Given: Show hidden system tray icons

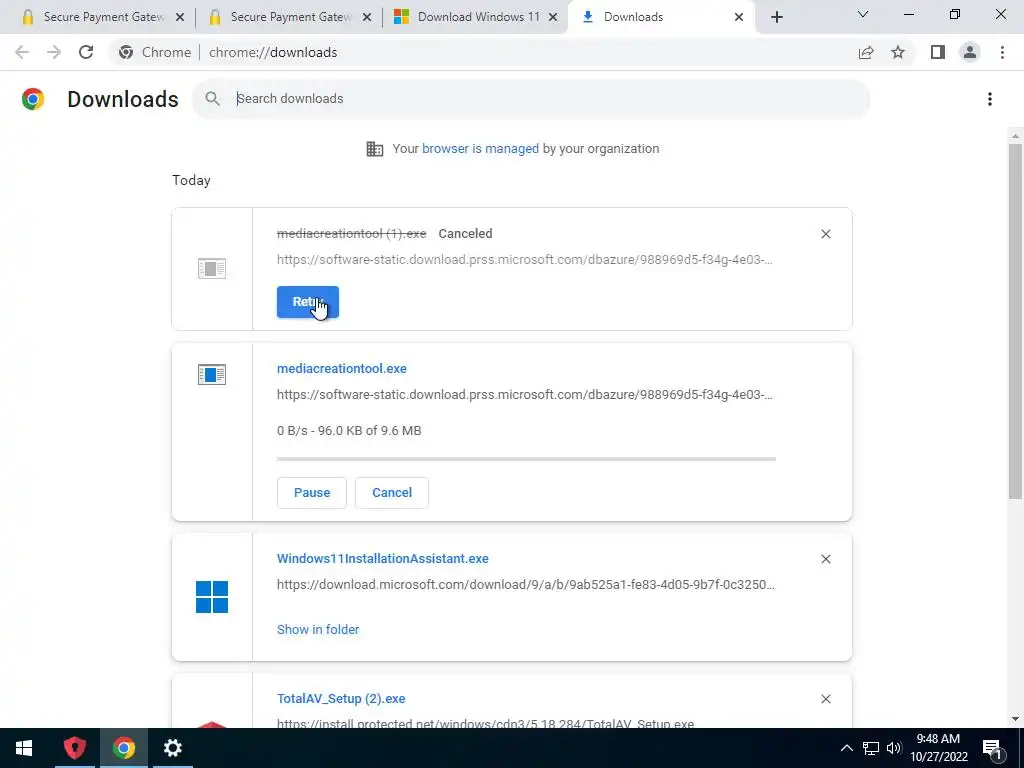Looking at the screenshot, I should 846,748.
